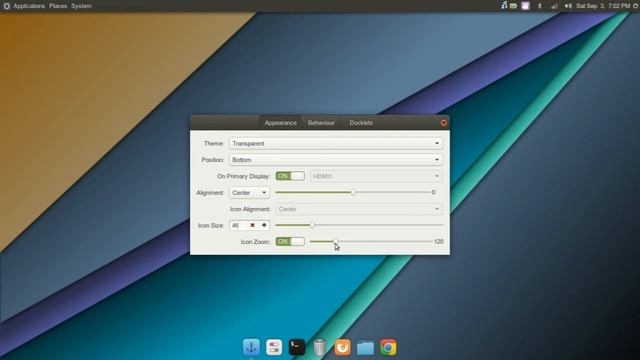Image resolution: width=640 pixels, height=360 pixels.
Task: Open the settings toggles app in dock
Action: pos(274,347)
